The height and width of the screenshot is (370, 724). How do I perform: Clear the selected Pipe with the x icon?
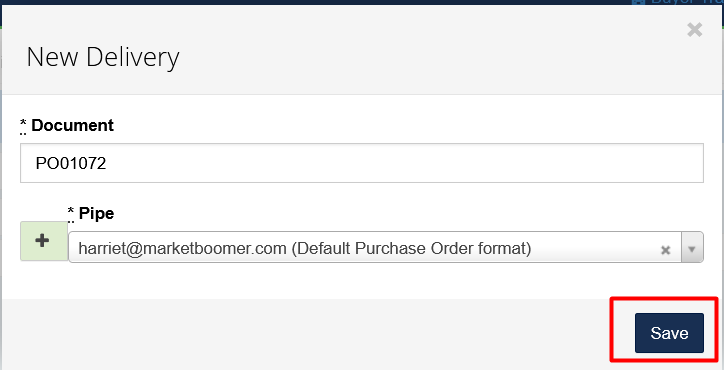coord(665,250)
